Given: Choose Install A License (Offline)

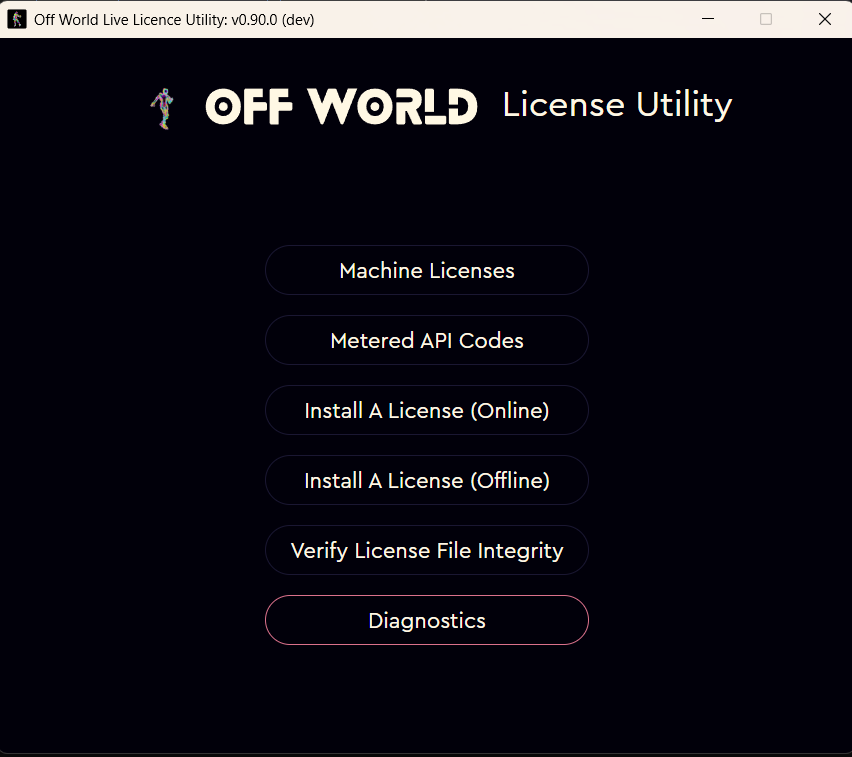Looking at the screenshot, I should tap(427, 480).
